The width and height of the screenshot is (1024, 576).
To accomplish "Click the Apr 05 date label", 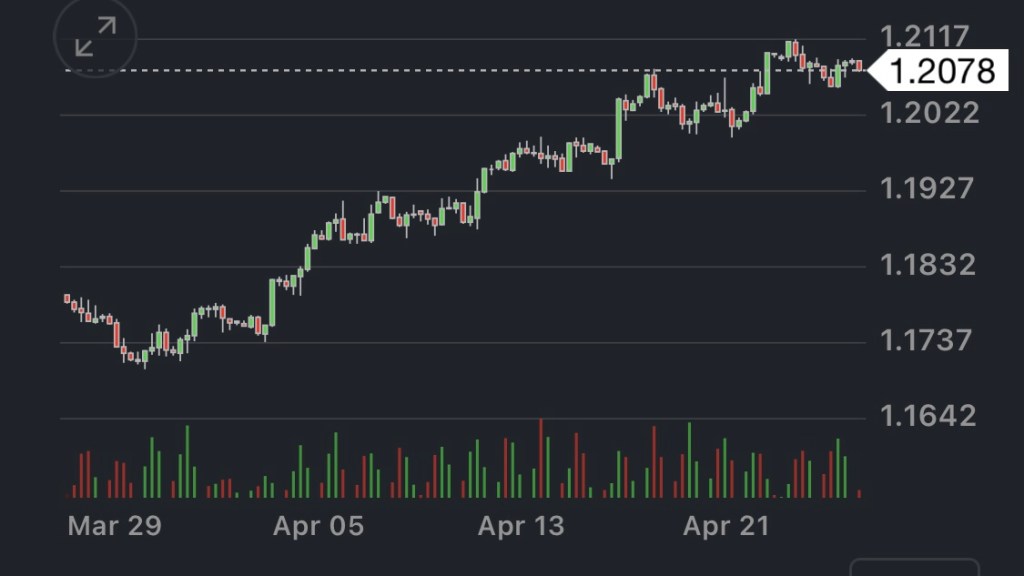I will point(318,526).
